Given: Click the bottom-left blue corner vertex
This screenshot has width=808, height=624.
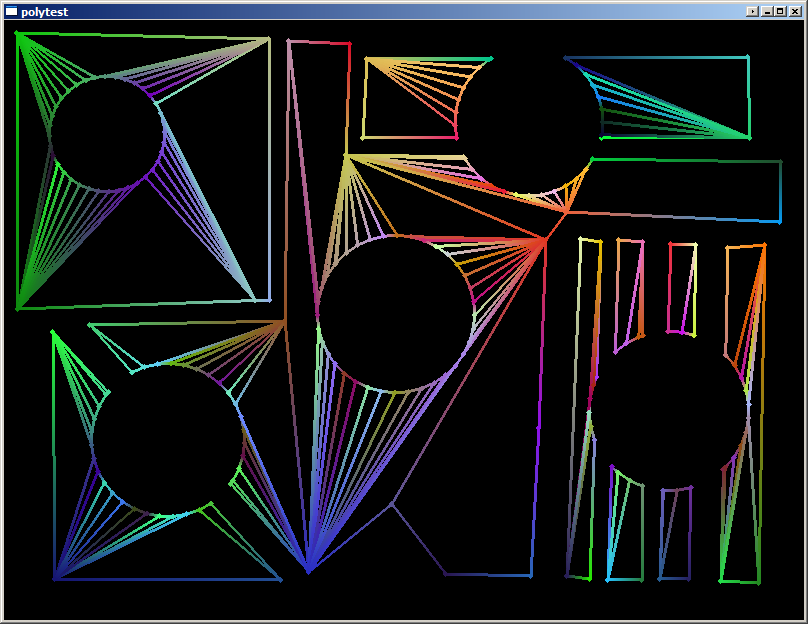Looking at the screenshot, I should pyautogui.click(x=55, y=578).
